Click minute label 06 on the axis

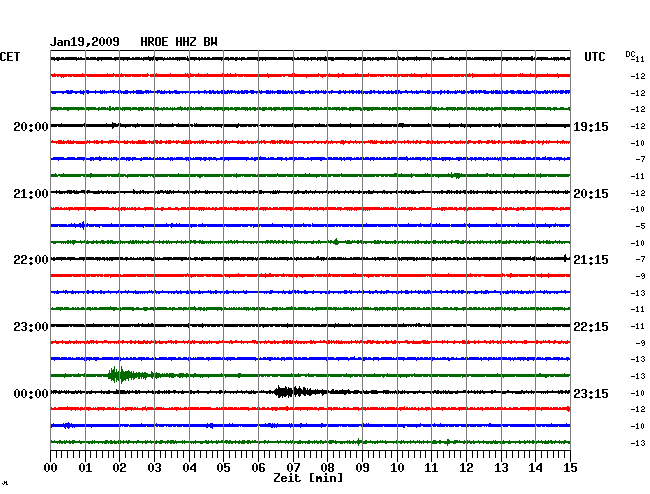258,468
